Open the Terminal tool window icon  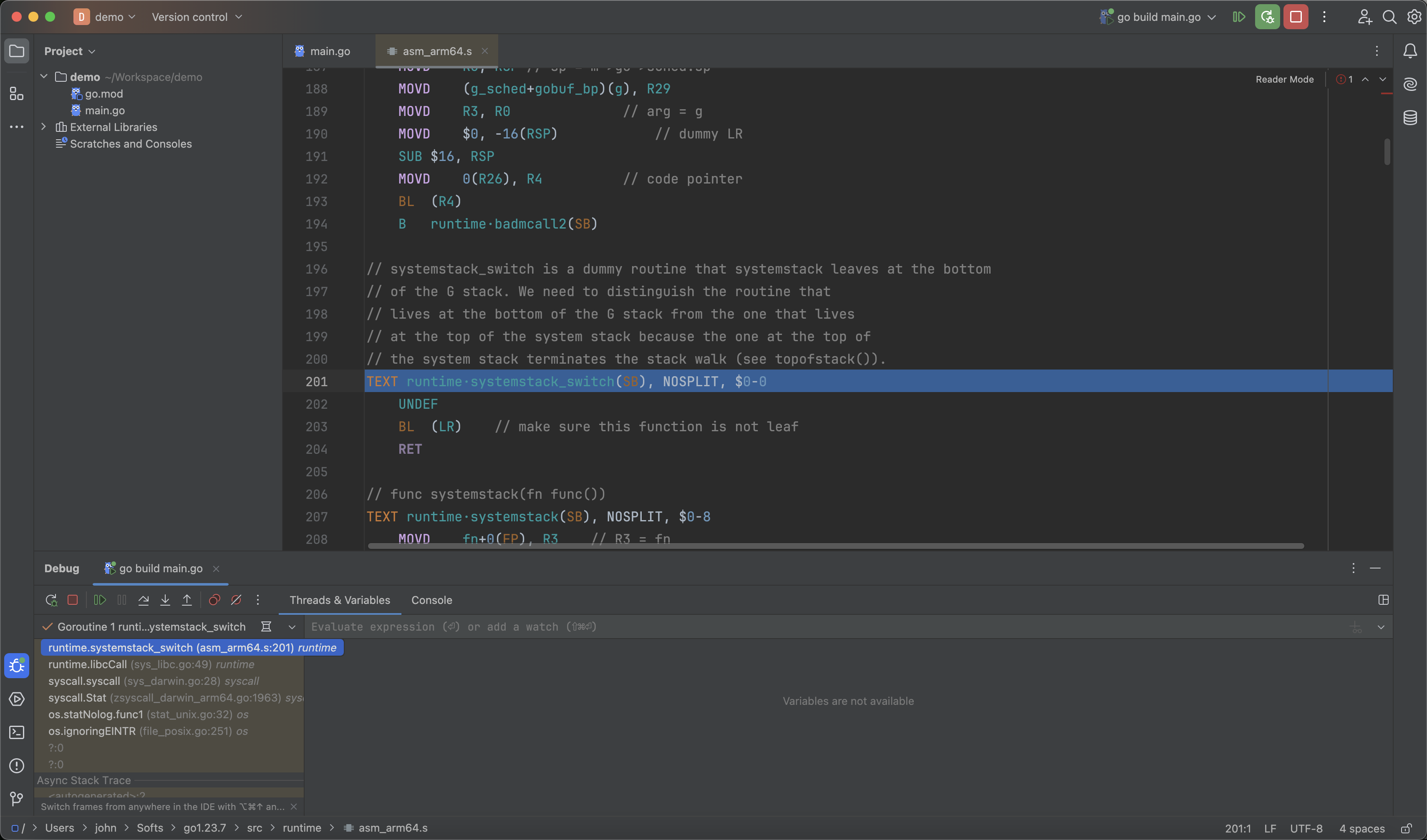point(16,732)
